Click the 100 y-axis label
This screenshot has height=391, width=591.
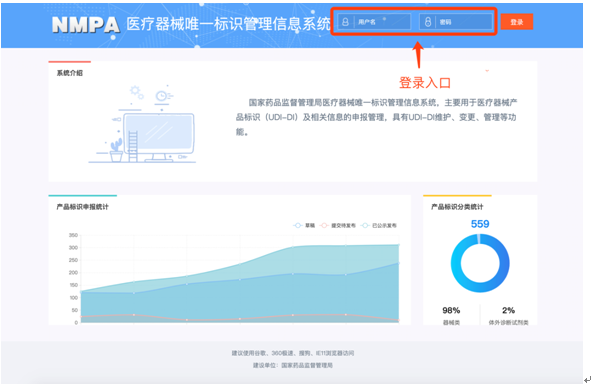tap(73, 297)
